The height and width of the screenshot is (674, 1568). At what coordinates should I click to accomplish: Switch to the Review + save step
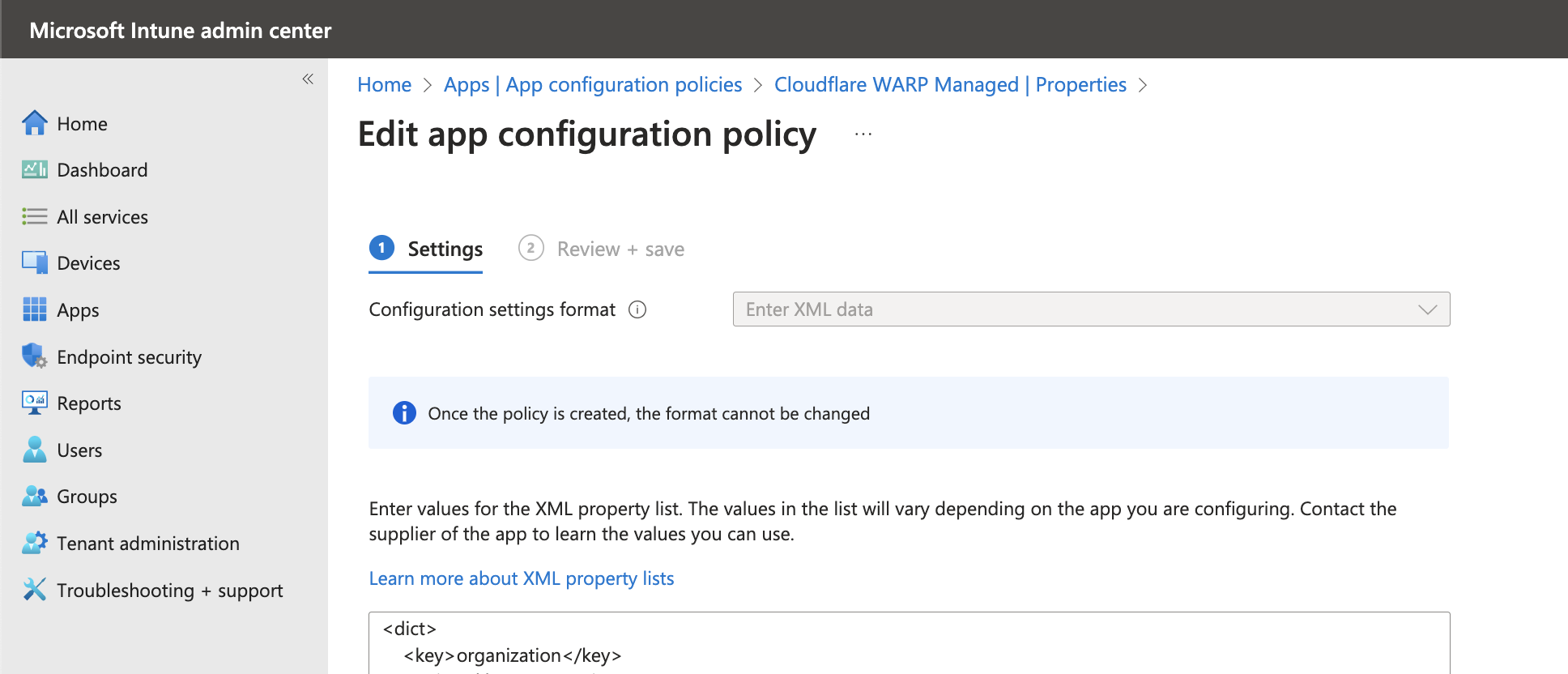coord(602,249)
